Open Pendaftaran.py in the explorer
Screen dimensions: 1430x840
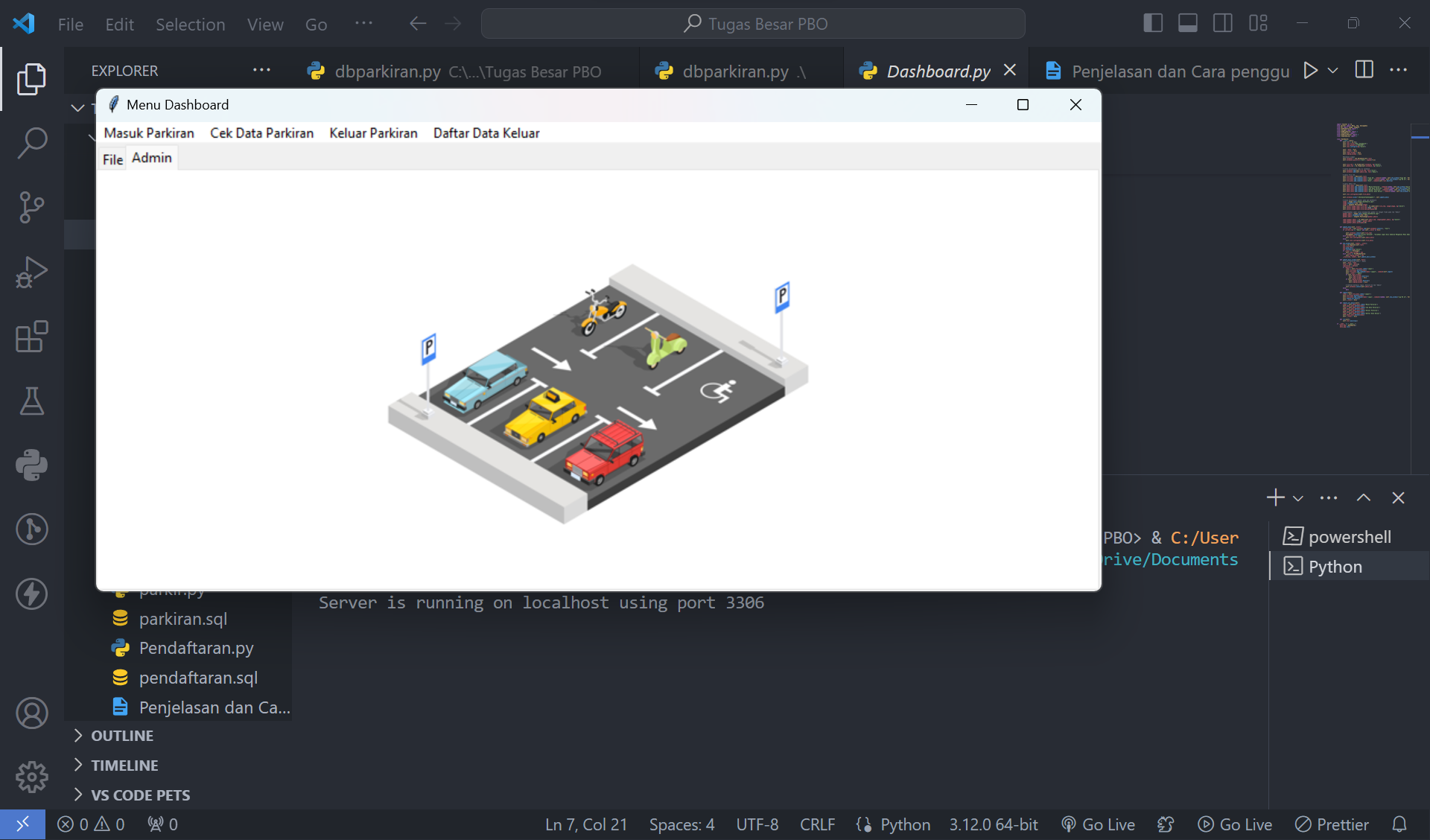tap(196, 648)
